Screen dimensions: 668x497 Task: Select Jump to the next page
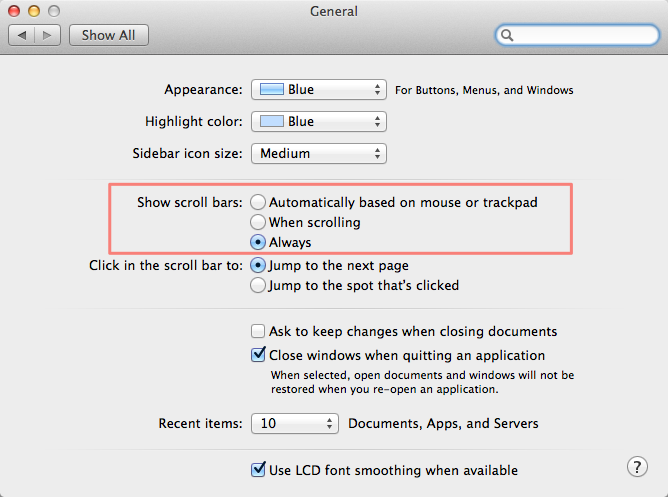(x=259, y=266)
